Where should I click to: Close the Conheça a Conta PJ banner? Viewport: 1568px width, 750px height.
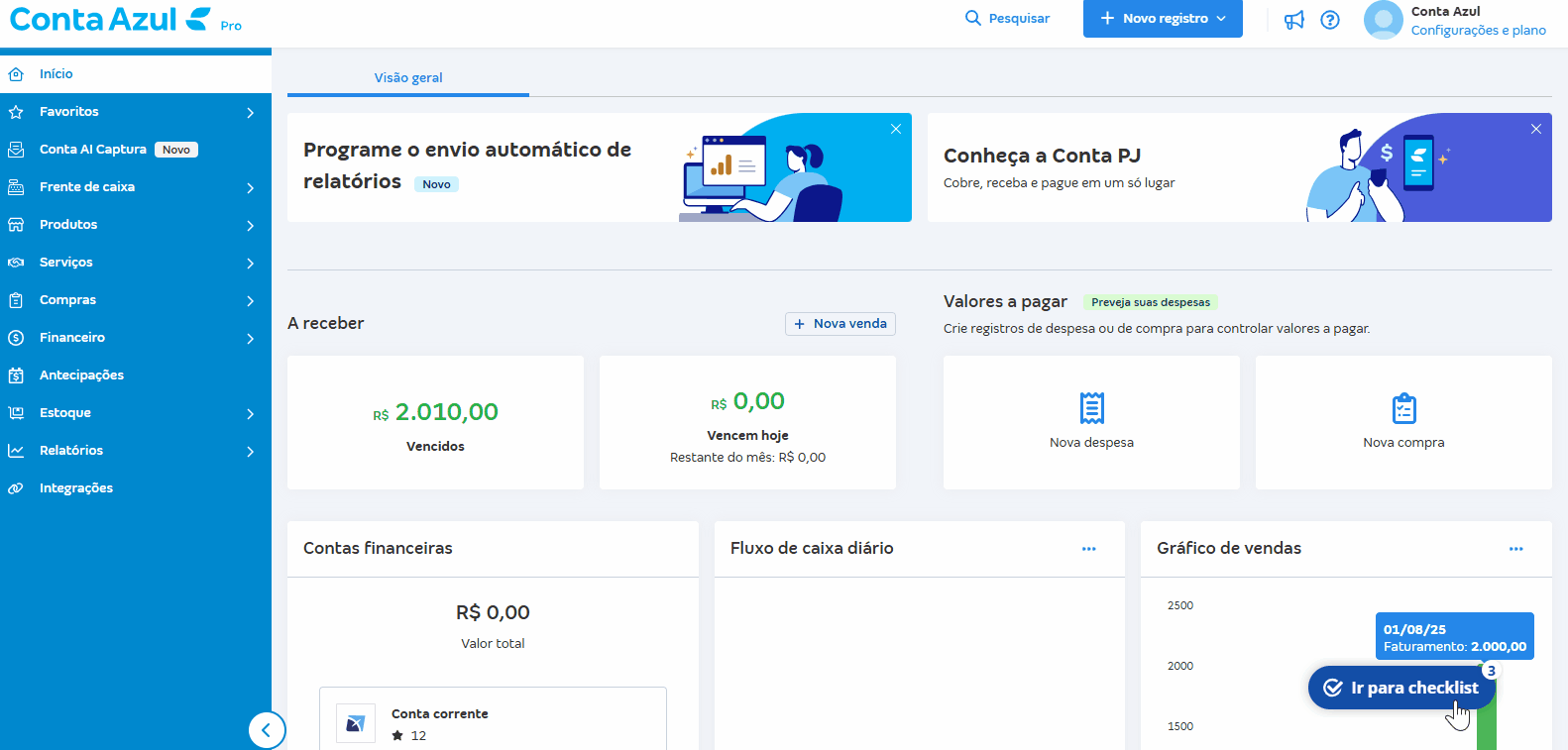point(1536,129)
